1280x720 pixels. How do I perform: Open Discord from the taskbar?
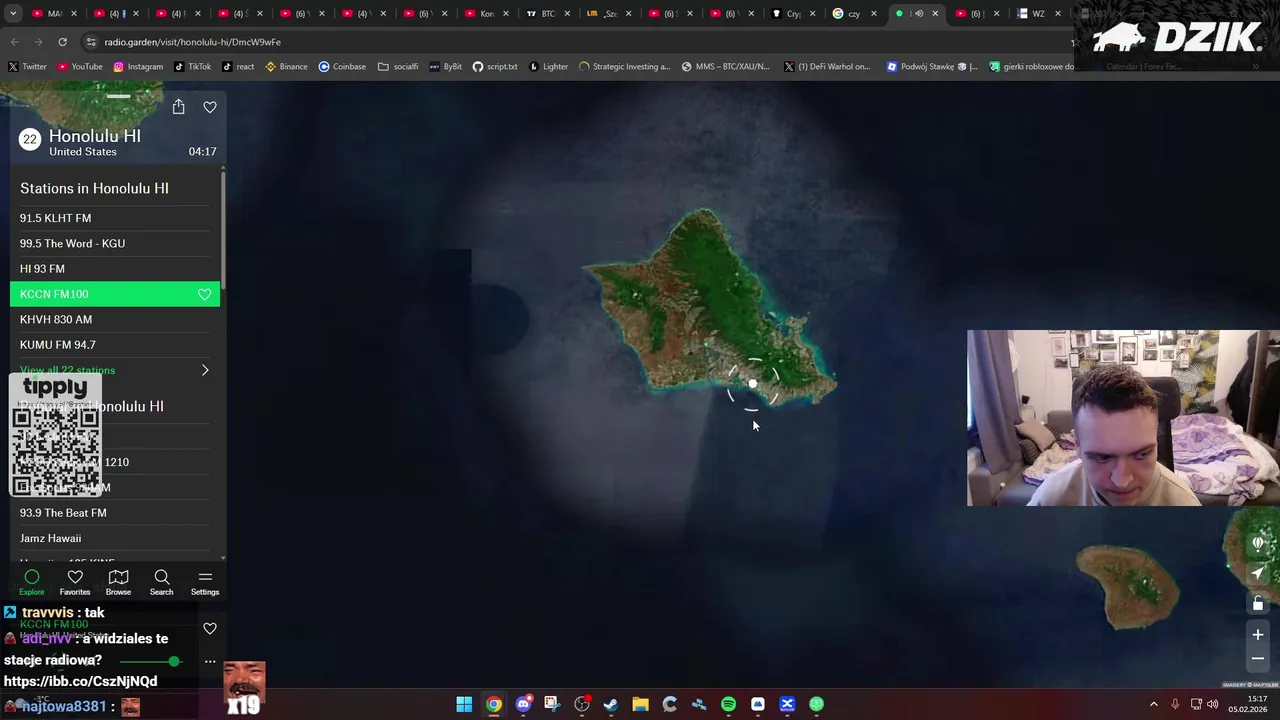[x=523, y=704]
